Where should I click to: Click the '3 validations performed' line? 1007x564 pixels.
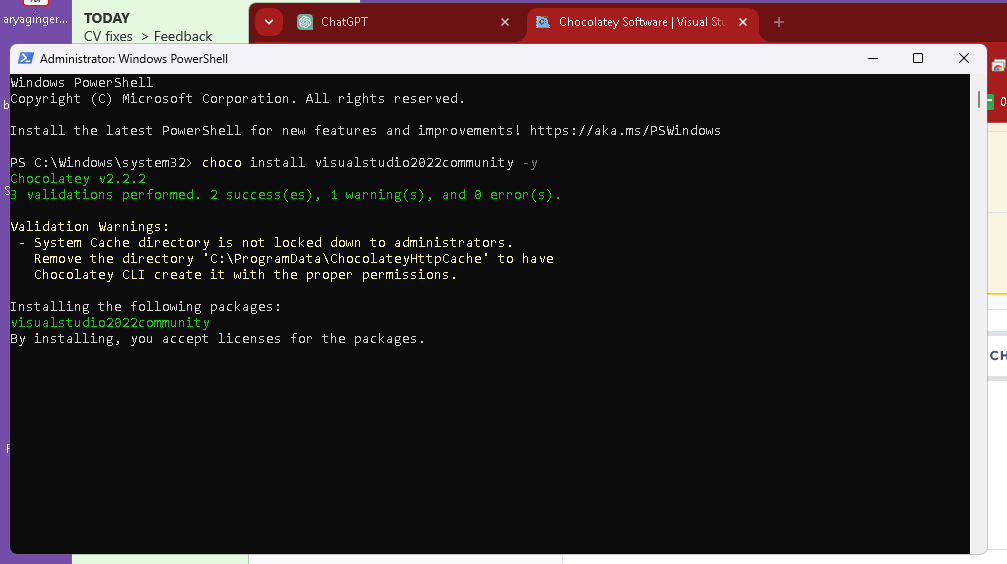[x=286, y=195]
